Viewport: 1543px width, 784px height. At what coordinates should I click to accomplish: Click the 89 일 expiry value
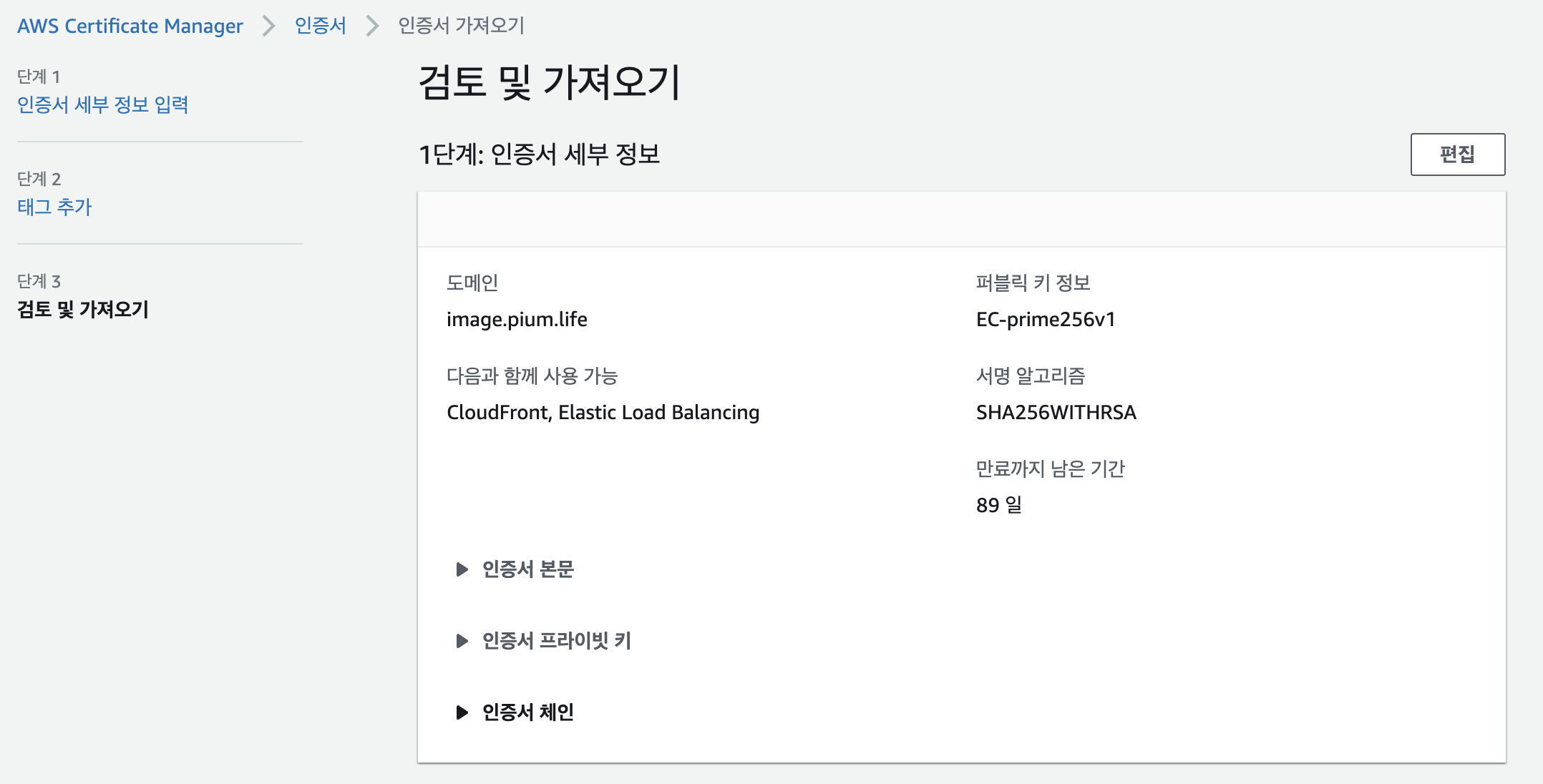[x=998, y=506]
